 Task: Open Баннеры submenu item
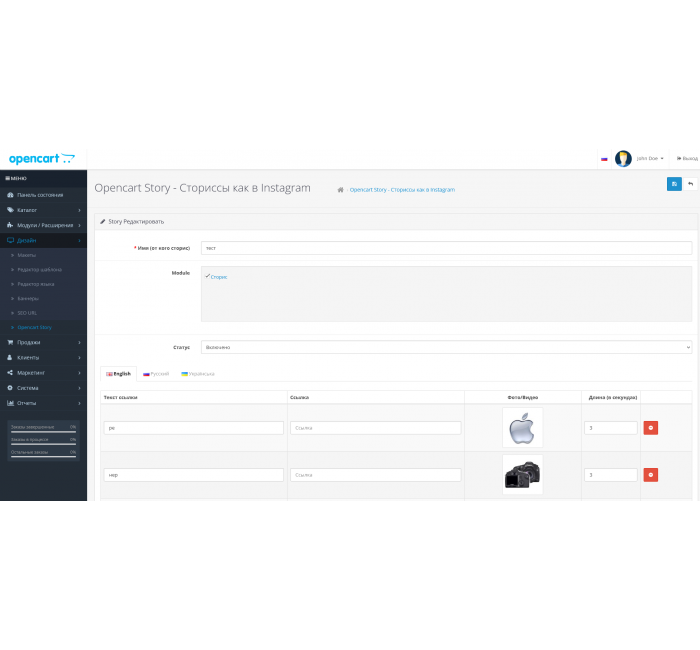tap(28, 298)
